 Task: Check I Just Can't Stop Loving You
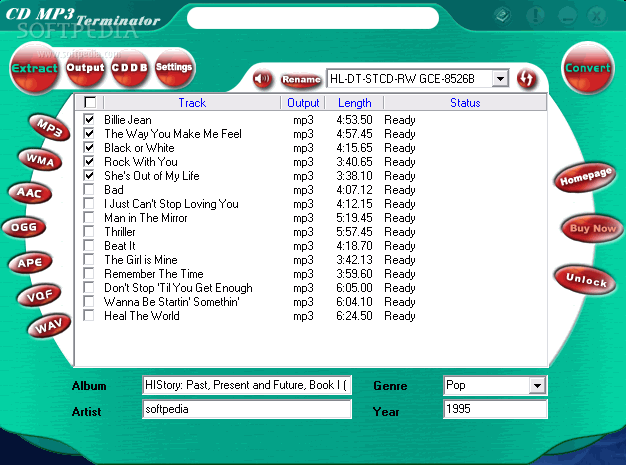tap(89, 203)
